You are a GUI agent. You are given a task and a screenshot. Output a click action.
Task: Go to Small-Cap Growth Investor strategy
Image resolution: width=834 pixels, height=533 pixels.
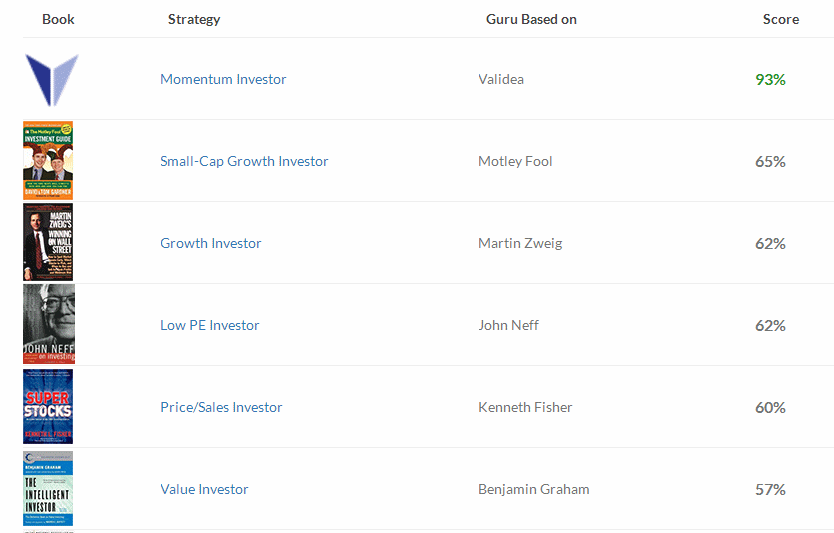[244, 161]
